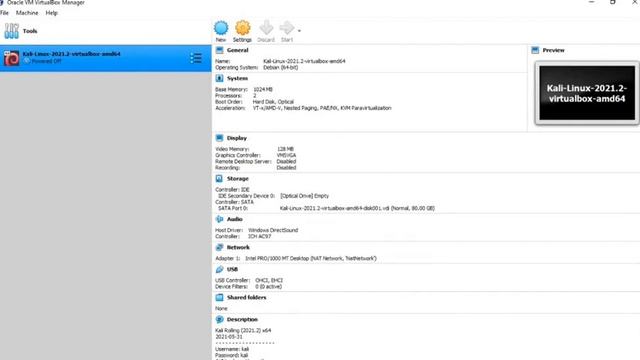Open the General settings heading link

click(238, 50)
